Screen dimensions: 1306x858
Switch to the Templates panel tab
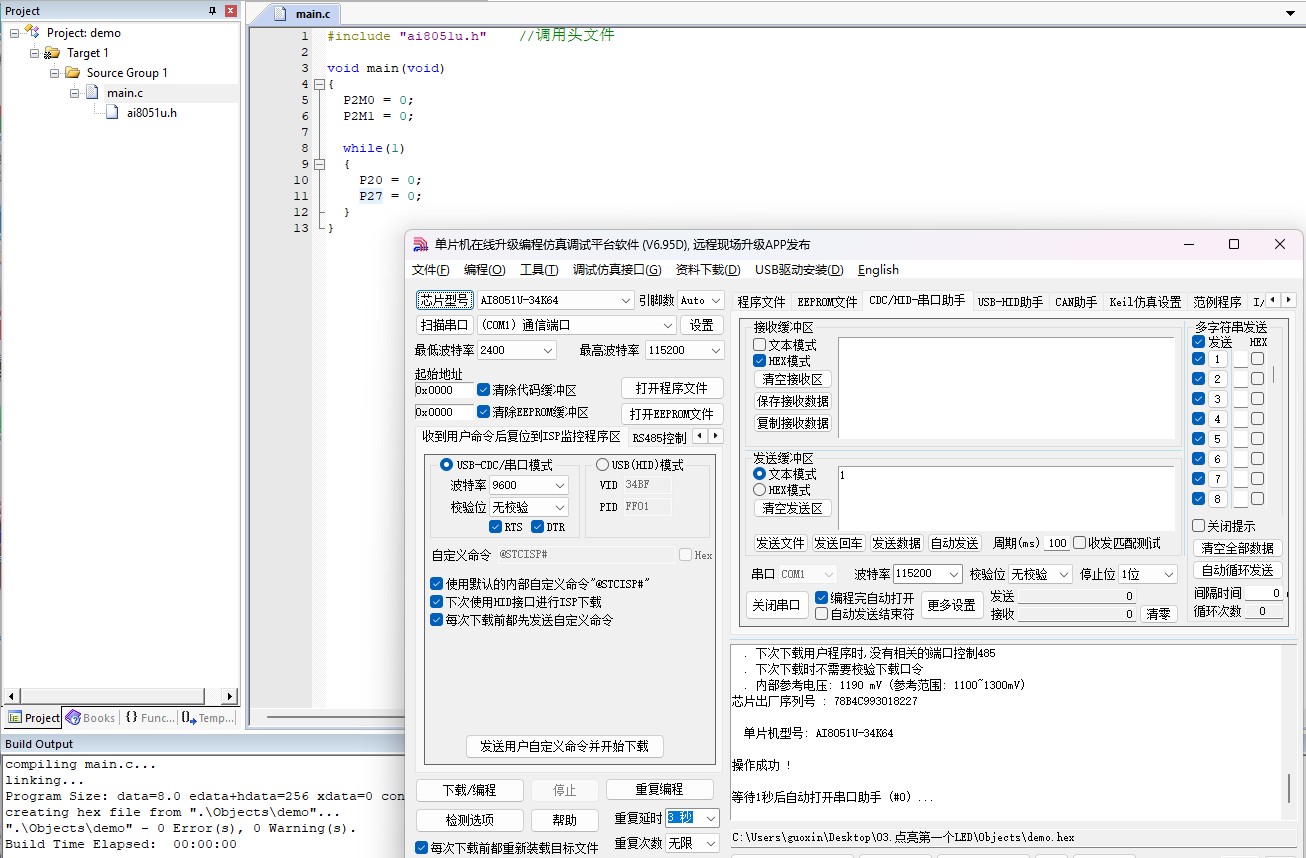[x=208, y=718]
